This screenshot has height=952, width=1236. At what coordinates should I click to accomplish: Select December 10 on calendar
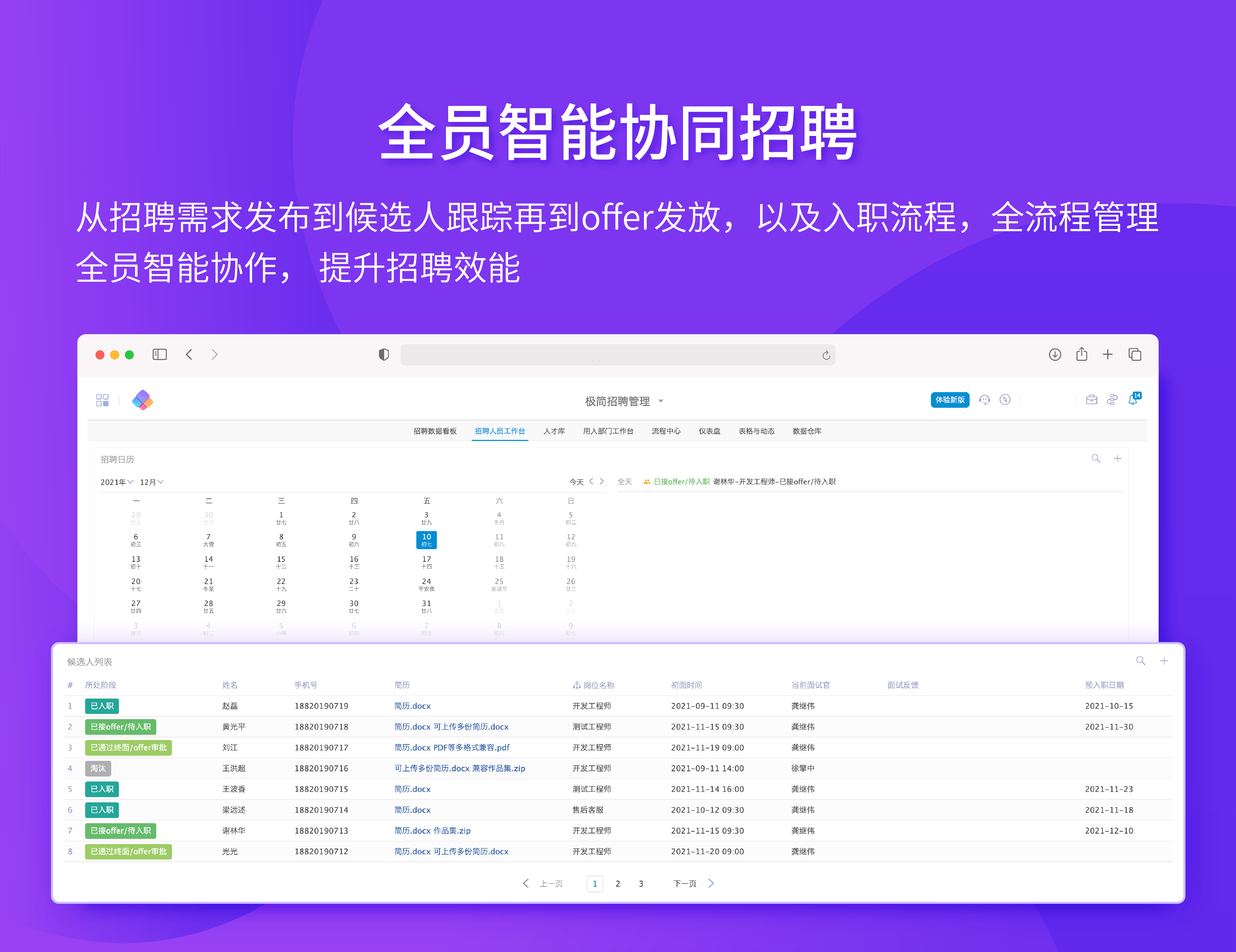pyautogui.click(x=426, y=539)
